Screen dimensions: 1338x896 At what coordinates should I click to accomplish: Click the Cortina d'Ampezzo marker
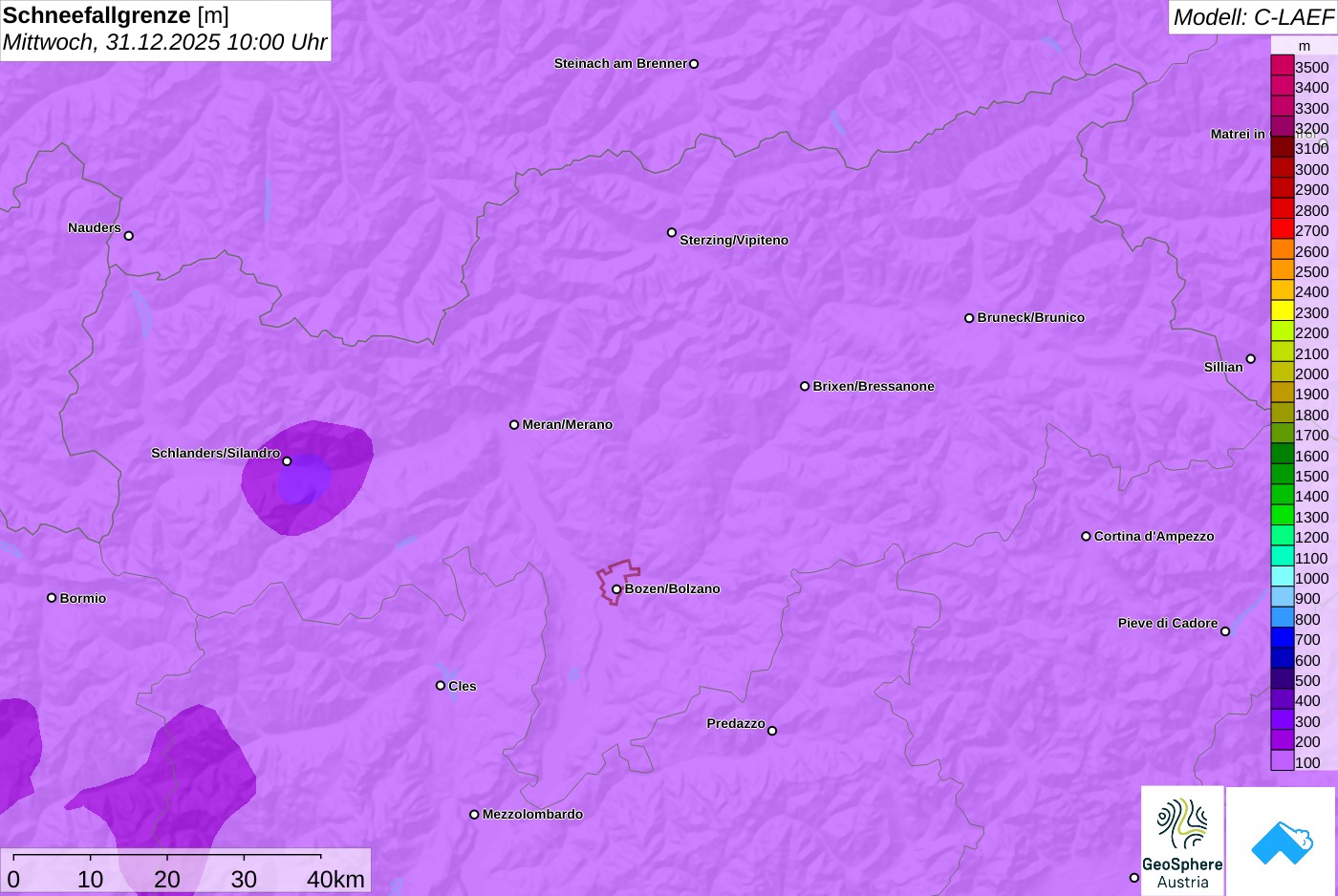click(x=1086, y=536)
